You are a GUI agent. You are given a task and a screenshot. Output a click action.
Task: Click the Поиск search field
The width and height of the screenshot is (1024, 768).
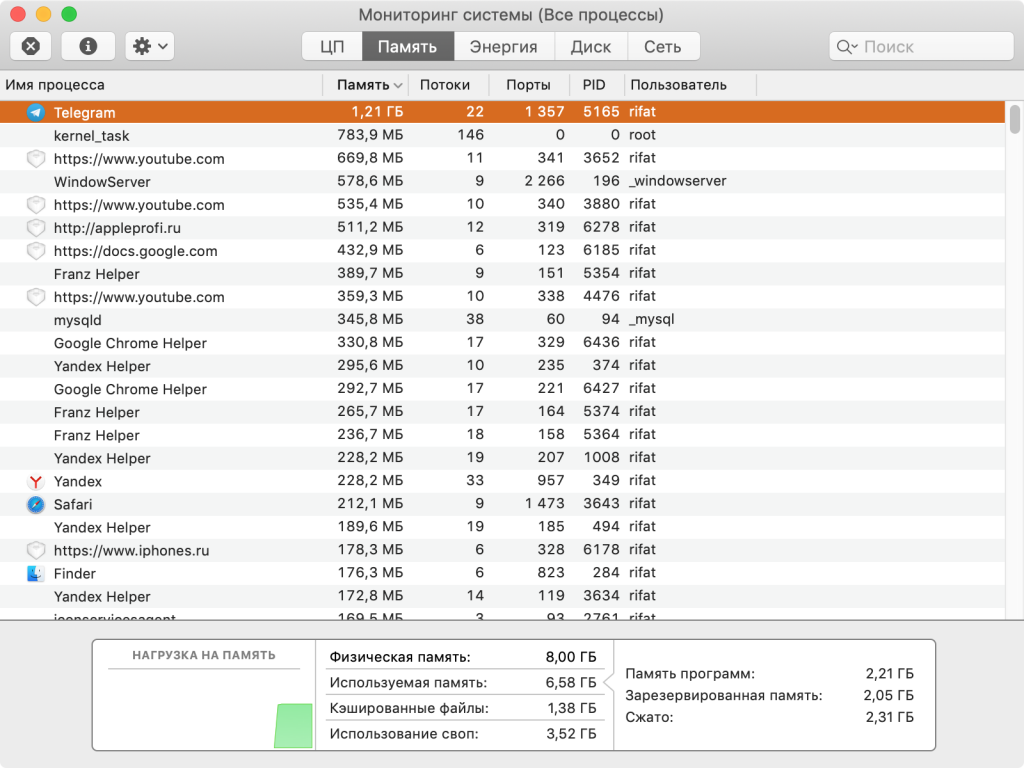tap(921, 46)
